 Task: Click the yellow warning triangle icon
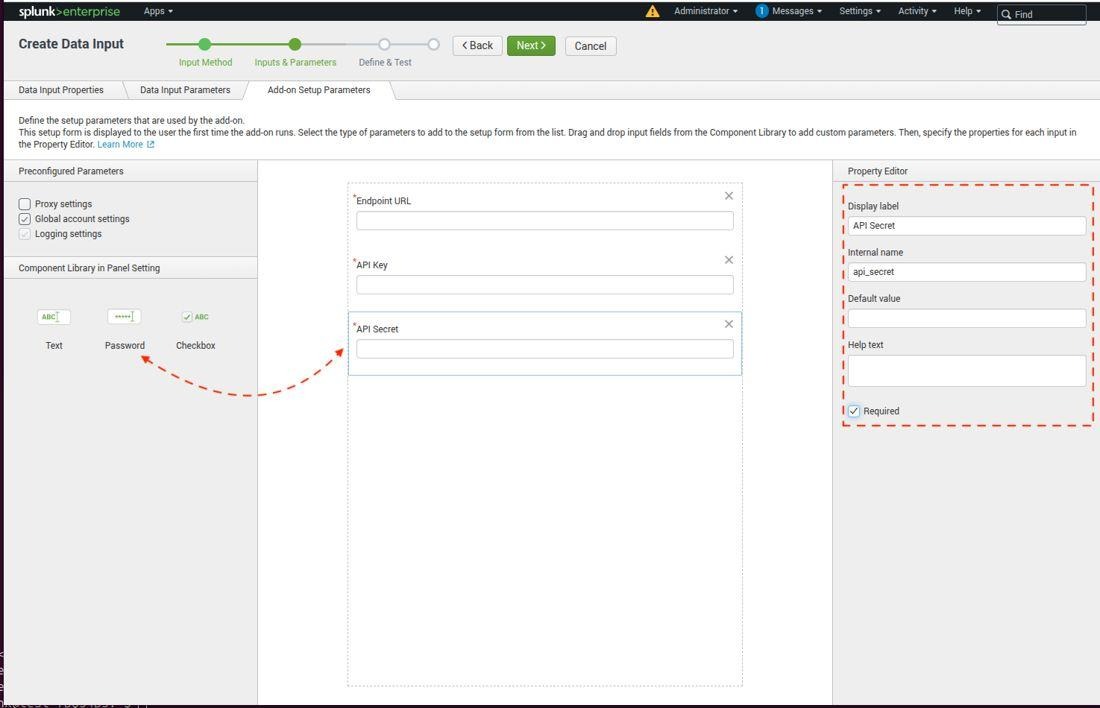coord(652,11)
